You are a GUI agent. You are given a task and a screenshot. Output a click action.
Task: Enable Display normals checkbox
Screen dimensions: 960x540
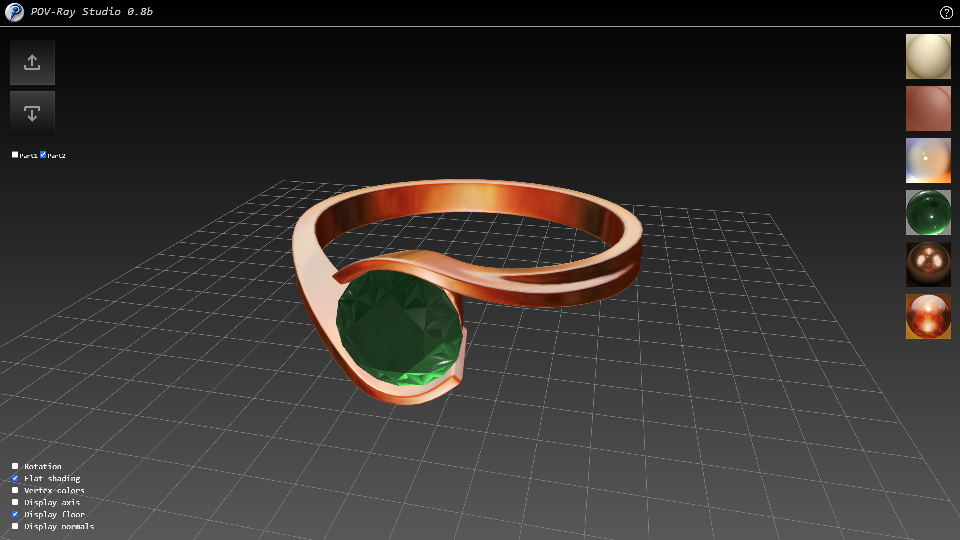(x=15, y=527)
